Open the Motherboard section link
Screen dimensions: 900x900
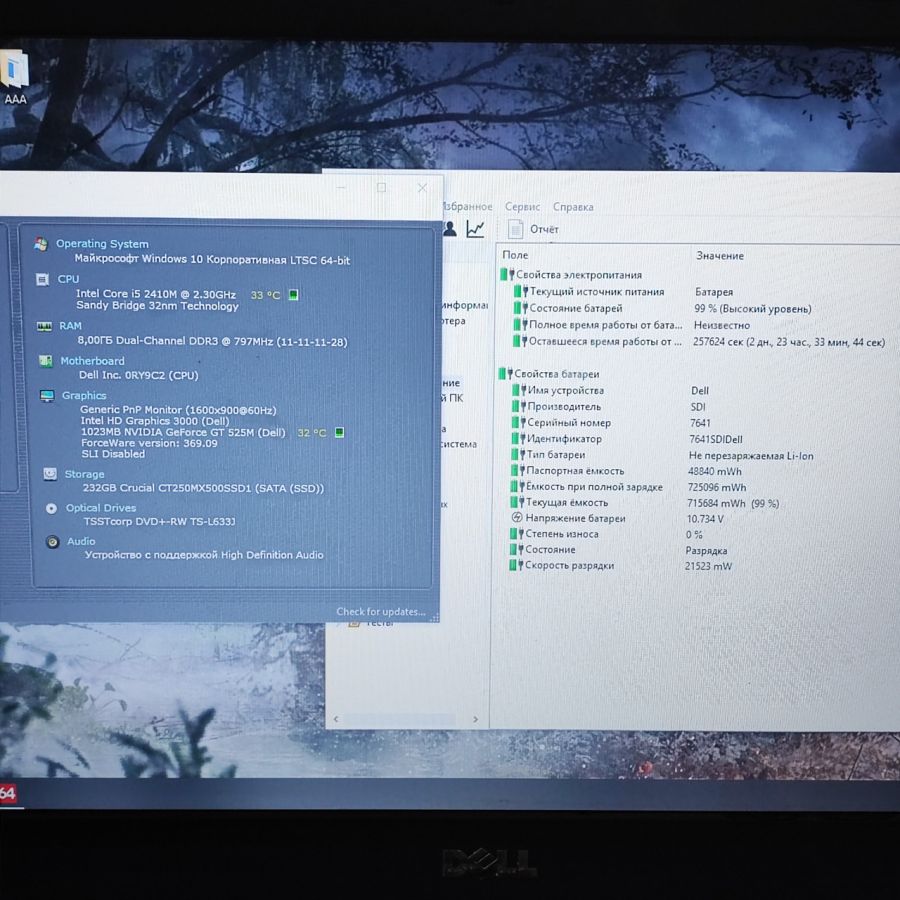(x=92, y=360)
